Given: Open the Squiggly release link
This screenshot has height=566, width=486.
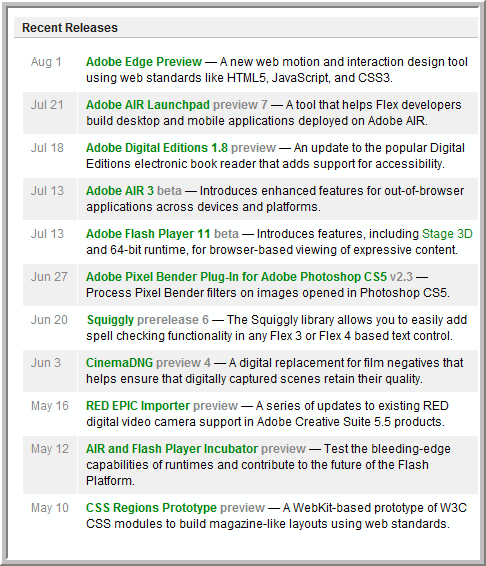Looking at the screenshot, I should [110, 320].
